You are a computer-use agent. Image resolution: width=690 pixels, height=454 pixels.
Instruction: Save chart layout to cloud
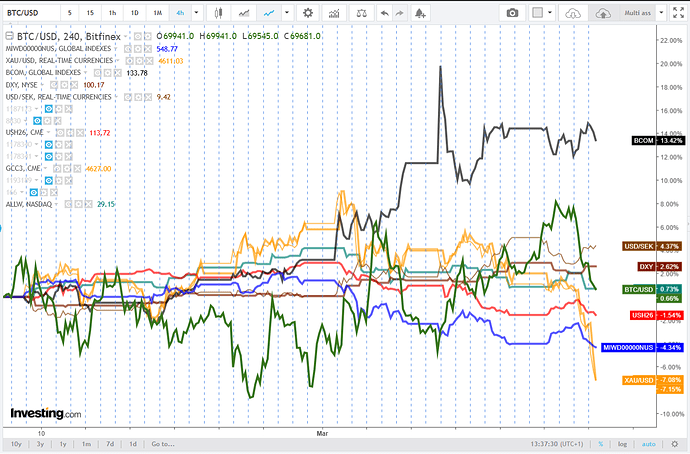(x=602, y=13)
